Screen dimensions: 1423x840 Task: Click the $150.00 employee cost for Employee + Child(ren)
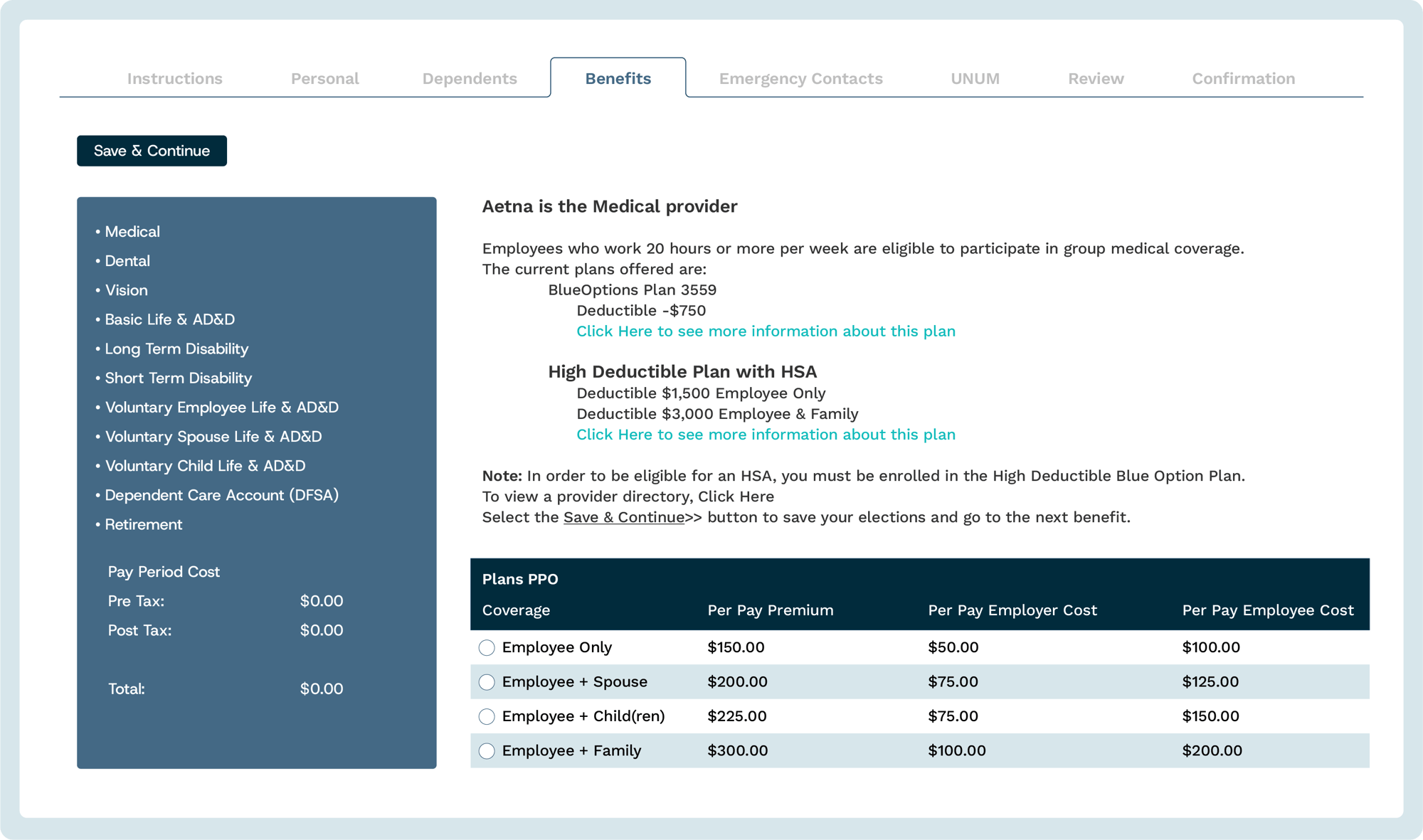[x=1211, y=716]
